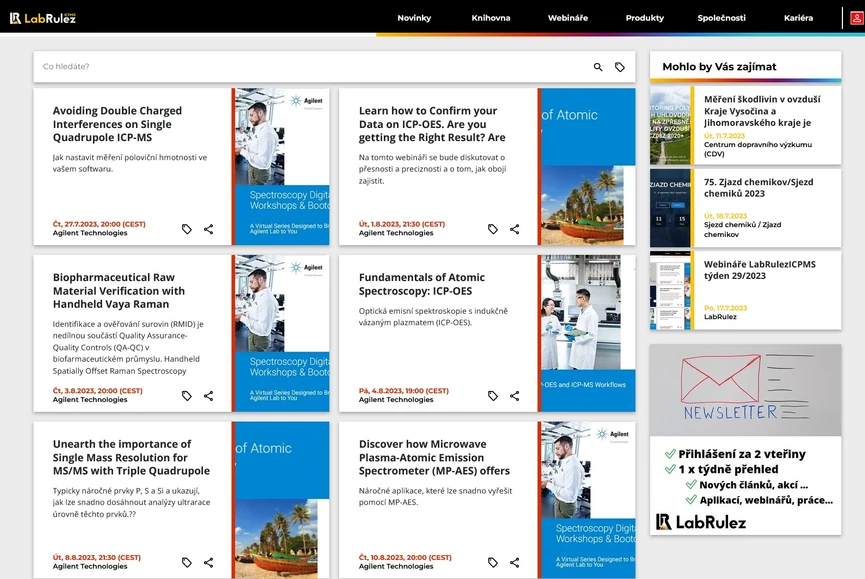
Task: Click 'Sjezd chemiků / Zjazd chemikov' source text
Action: point(742,229)
